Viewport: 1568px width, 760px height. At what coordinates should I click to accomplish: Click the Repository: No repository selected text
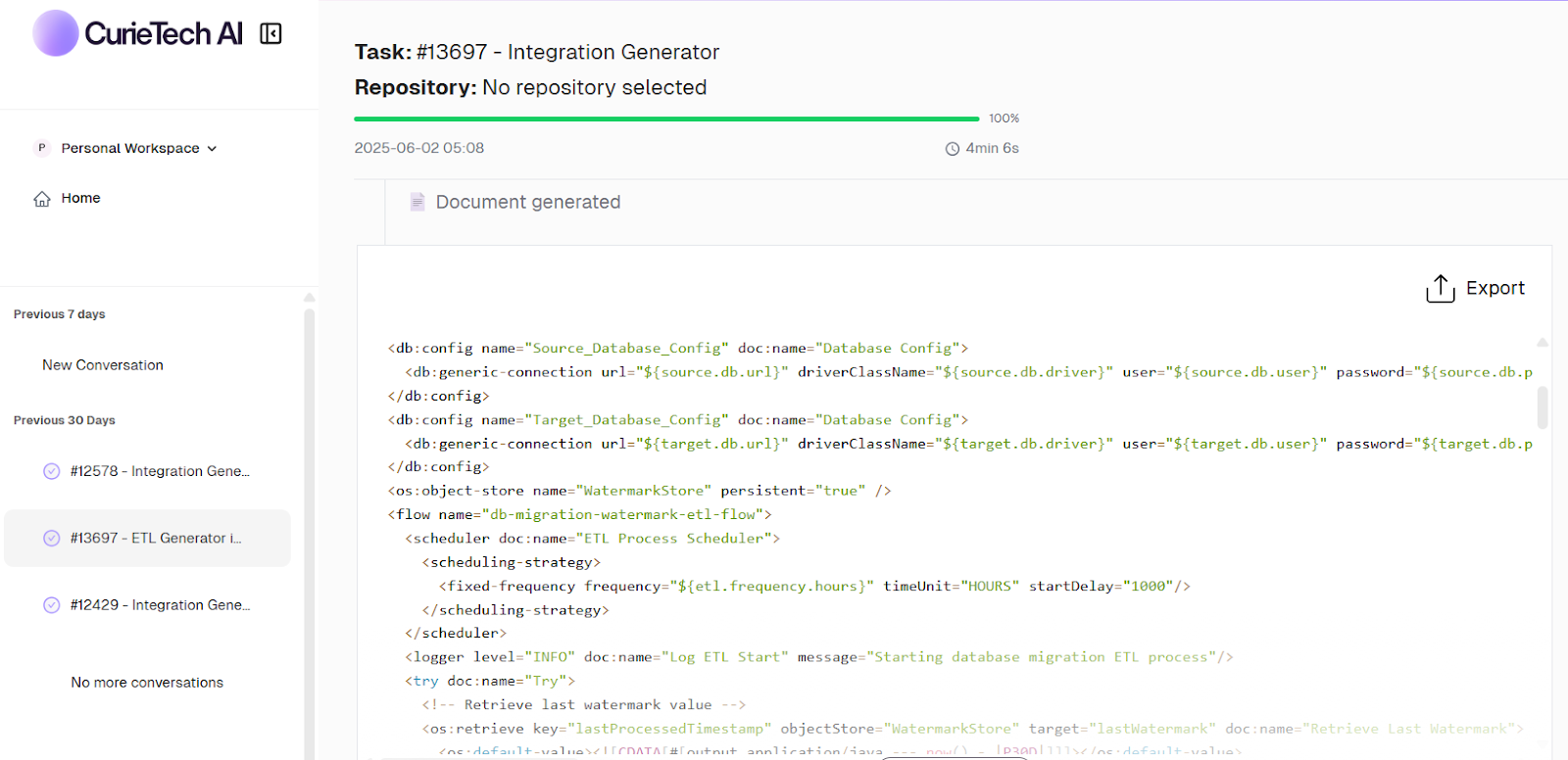click(530, 87)
